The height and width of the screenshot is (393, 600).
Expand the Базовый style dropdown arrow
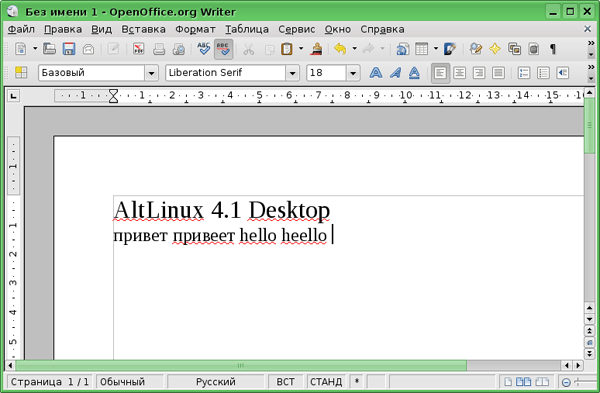click(152, 73)
